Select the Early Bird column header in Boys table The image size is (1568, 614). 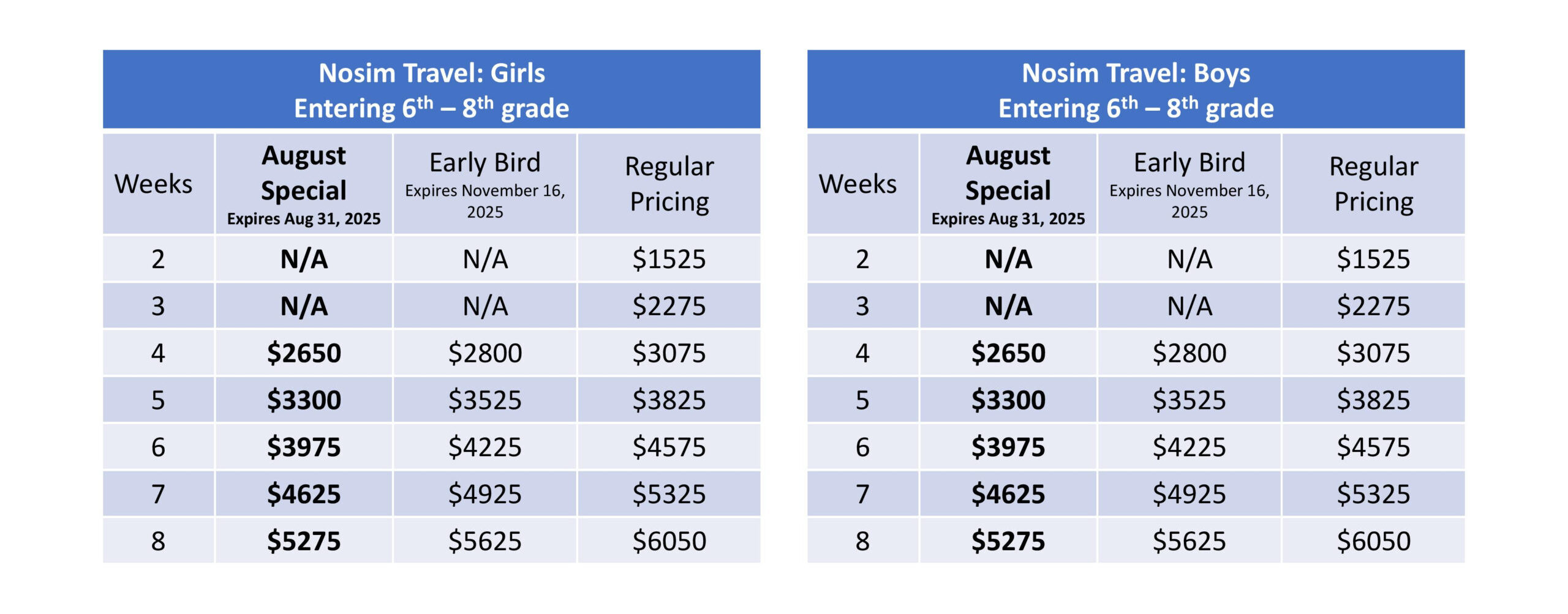1189,184
